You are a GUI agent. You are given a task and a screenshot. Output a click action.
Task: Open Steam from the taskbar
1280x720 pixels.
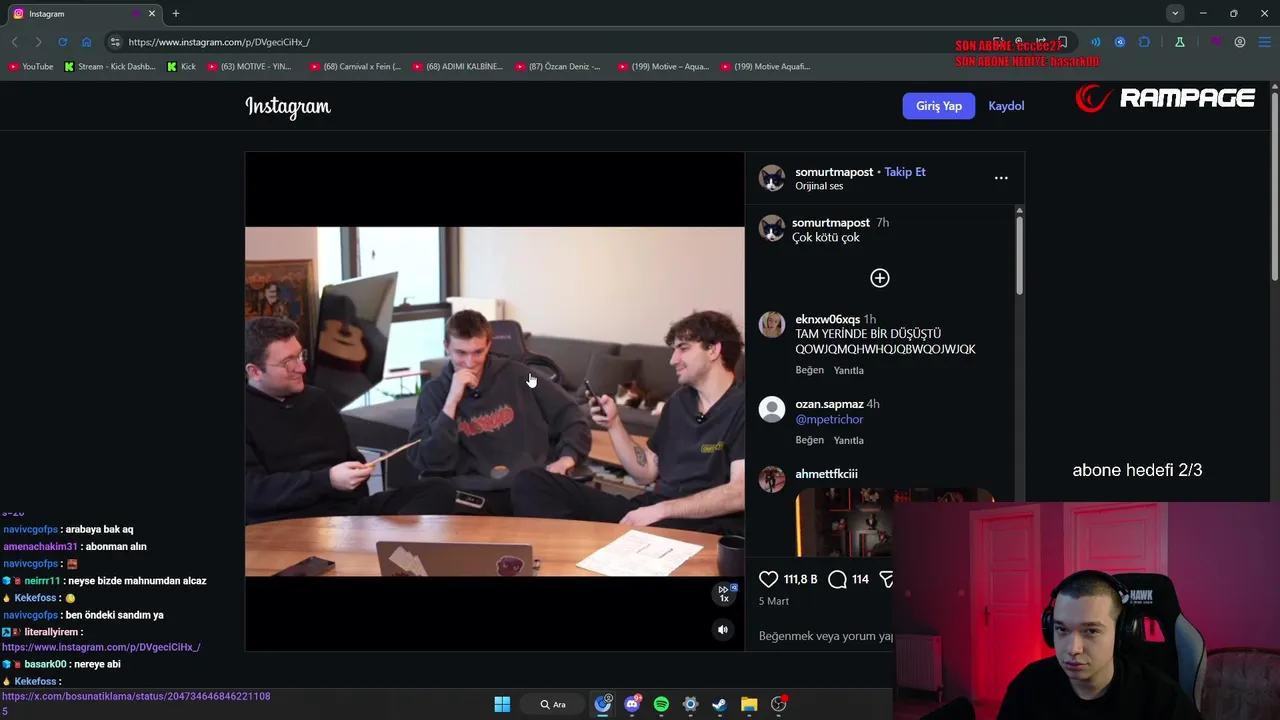click(x=719, y=704)
